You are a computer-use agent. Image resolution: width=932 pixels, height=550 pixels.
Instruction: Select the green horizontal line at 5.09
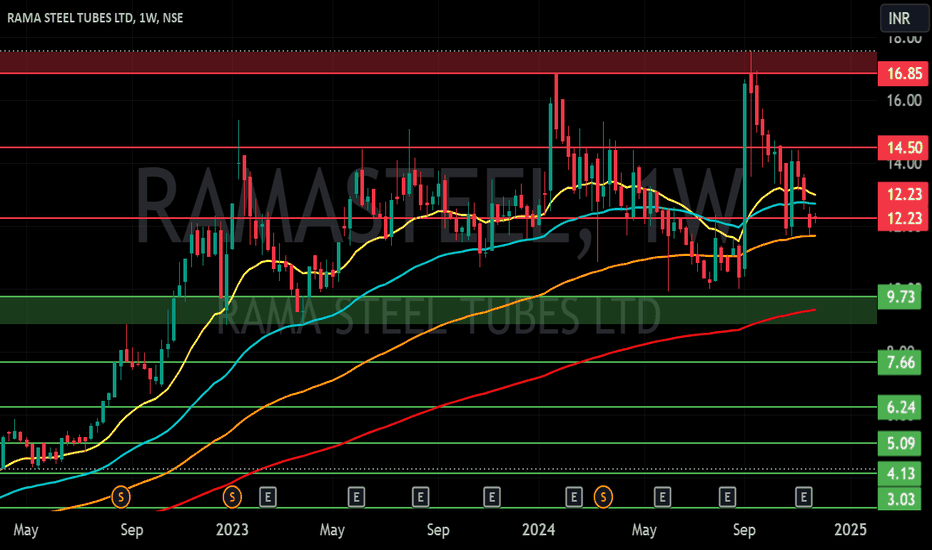[x=438, y=444]
